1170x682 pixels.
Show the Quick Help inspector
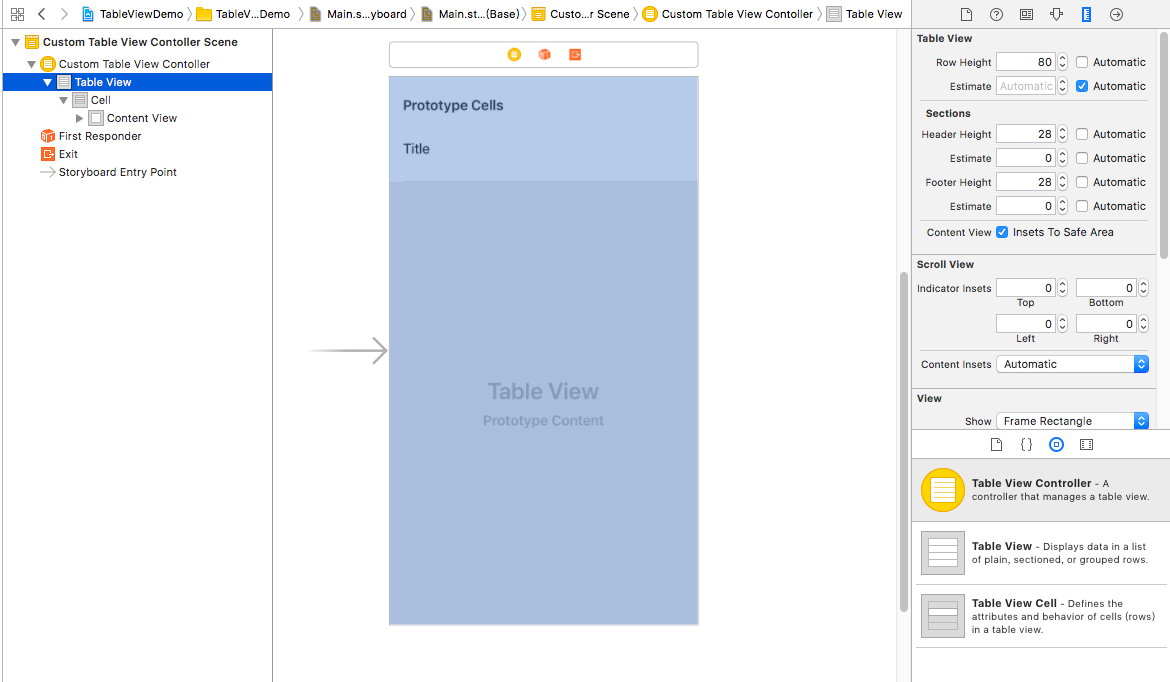coord(996,15)
